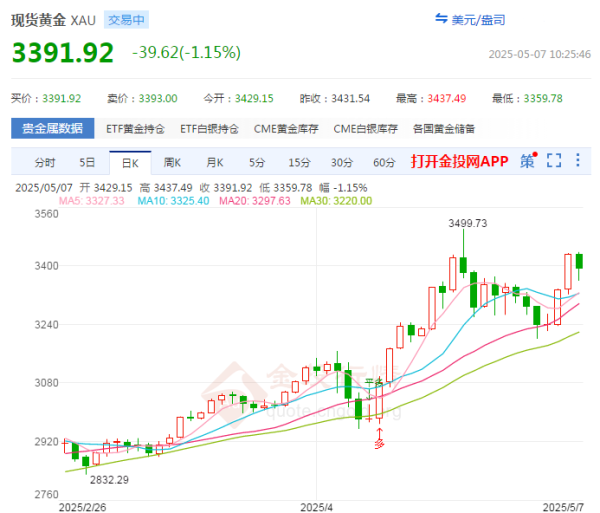Click the 2025/2/26 date axis label

pyautogui.click(x=82, y=507)
